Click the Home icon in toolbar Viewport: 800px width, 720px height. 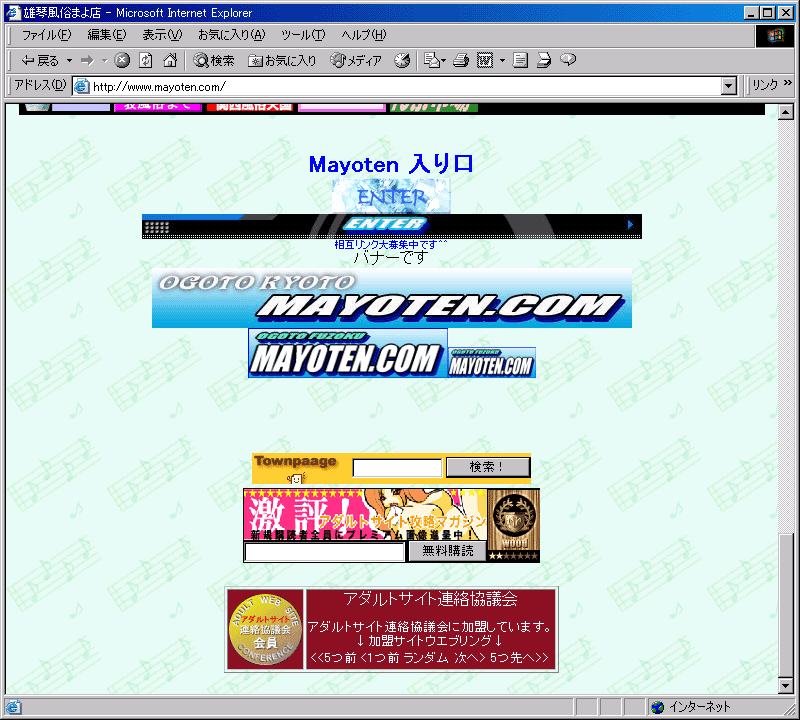(x=170, y=61)
